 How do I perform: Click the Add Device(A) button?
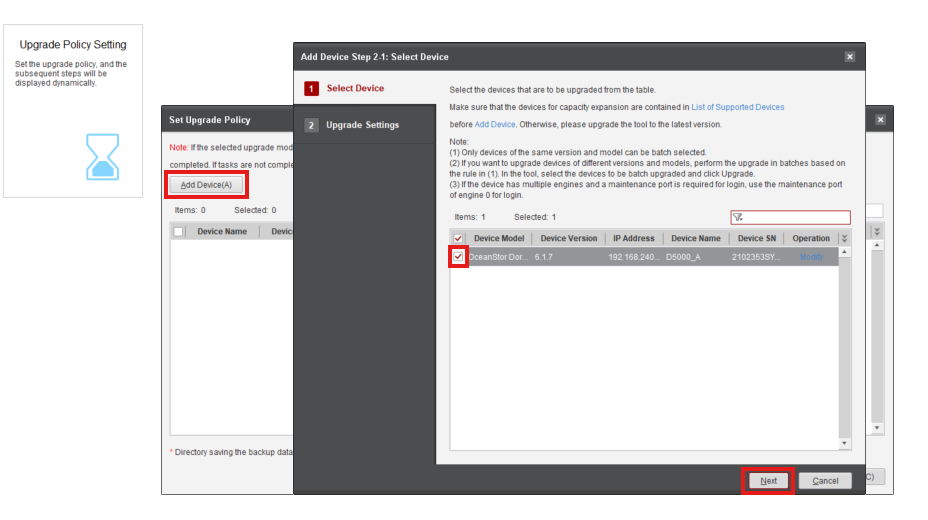[x=206, y=185]
